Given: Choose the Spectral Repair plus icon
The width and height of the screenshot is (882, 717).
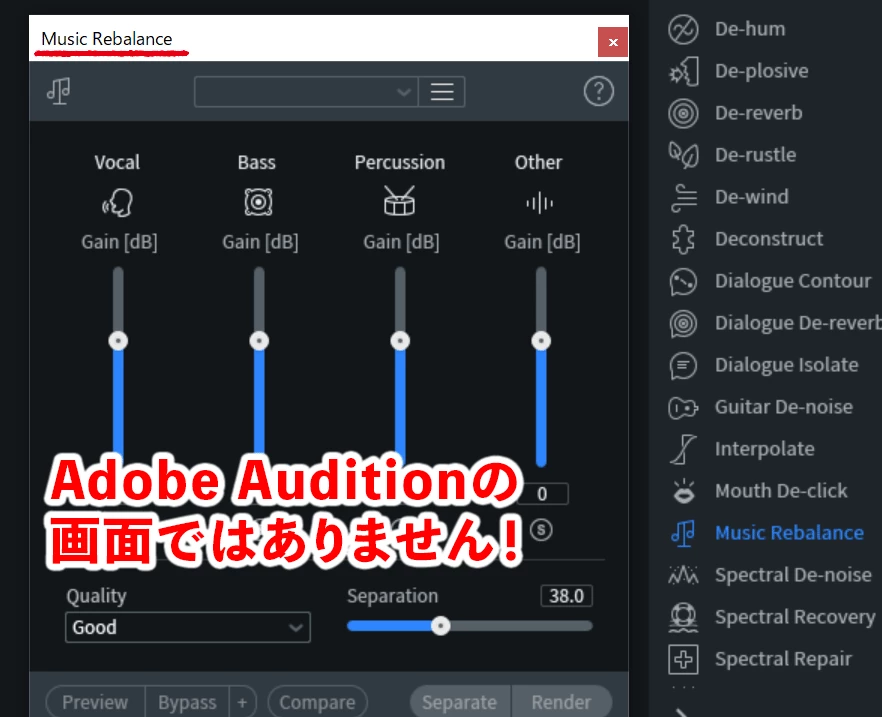Looking at the screenshot, I should [683, 659].
